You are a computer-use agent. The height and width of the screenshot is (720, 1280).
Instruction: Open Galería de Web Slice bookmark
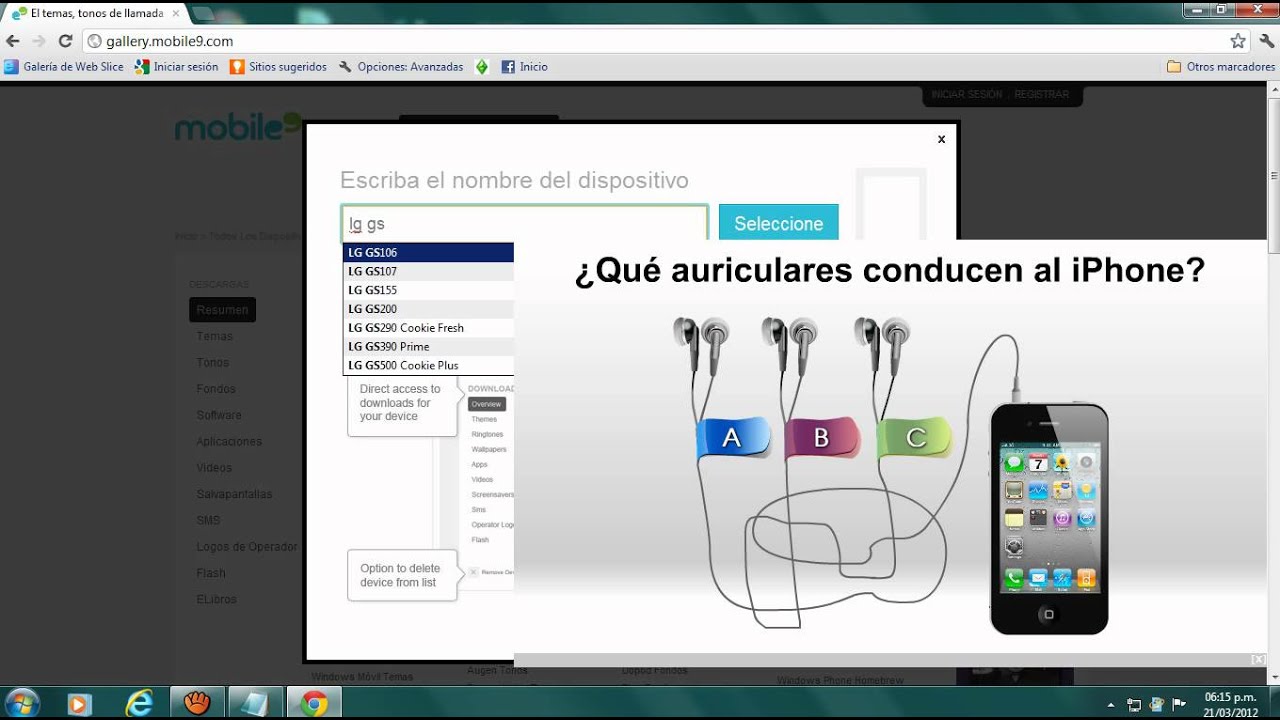pos(64,67)
